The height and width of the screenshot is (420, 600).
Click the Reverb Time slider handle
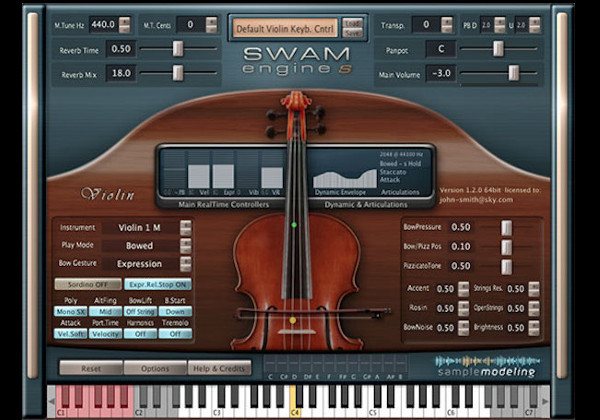click(178, 49)
